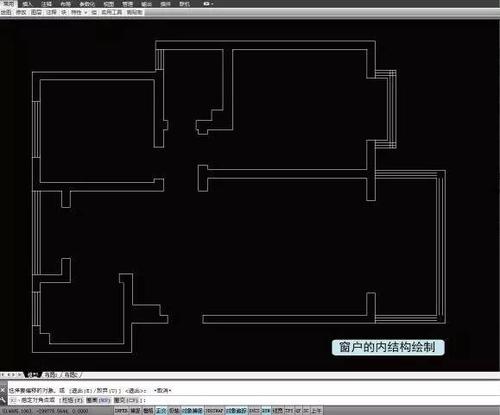
Task: Open command line customize wrench icon
Action: (x=3, y=400)
